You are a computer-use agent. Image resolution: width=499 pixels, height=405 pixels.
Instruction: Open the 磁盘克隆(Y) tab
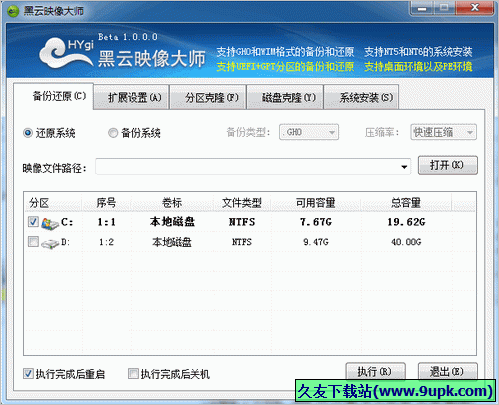click(x=285, y=97)
